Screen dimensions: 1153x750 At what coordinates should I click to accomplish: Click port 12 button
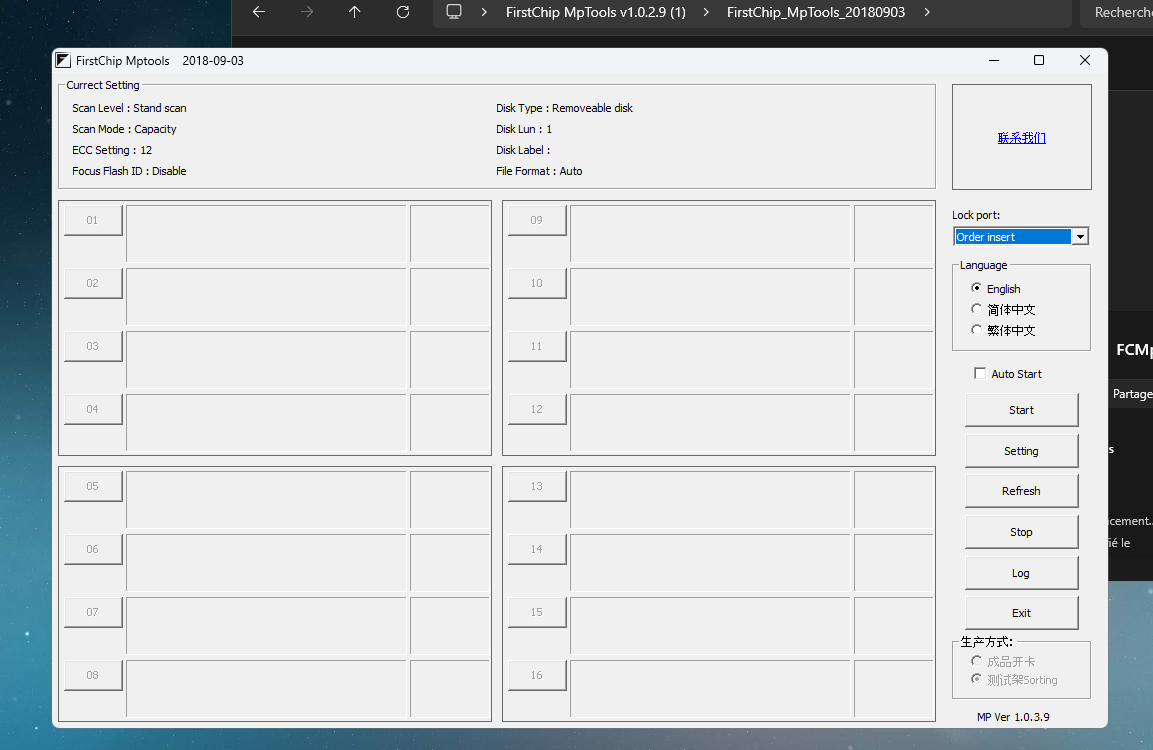537,410
